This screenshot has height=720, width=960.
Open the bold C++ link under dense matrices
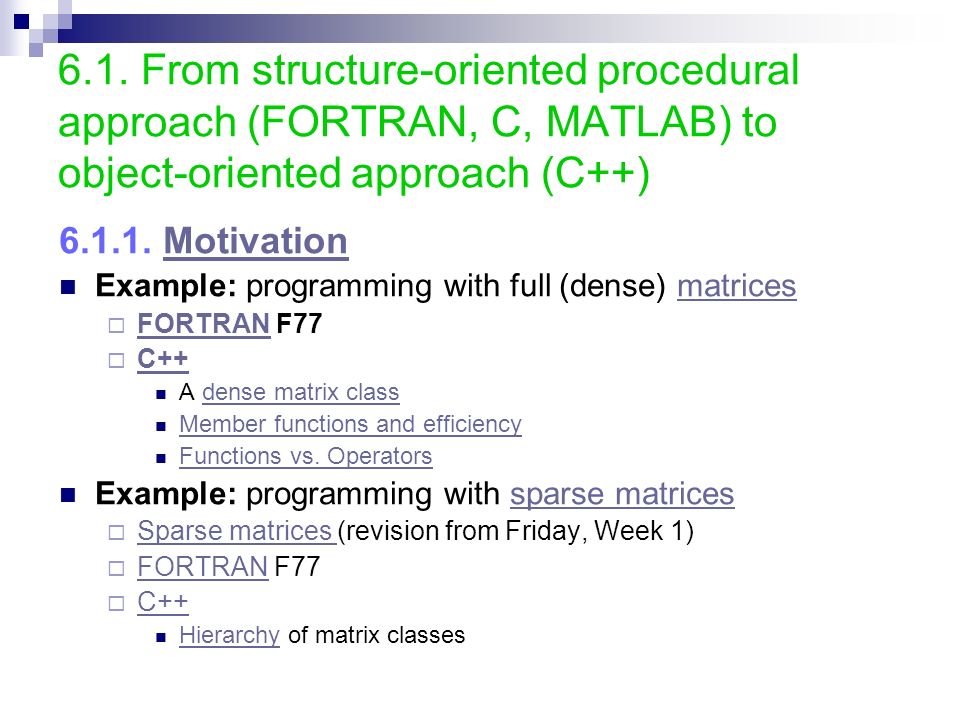[x=163, y=359]
